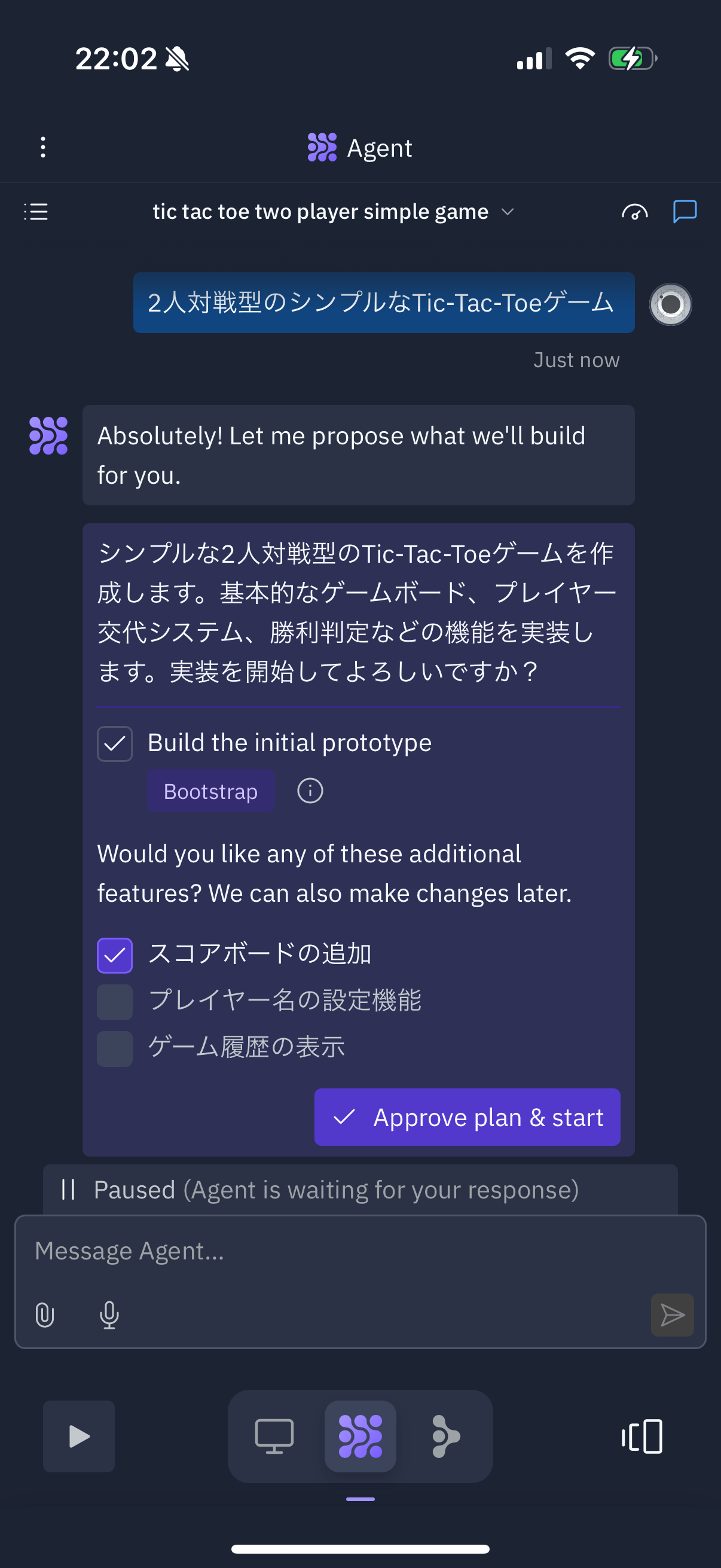Enable the プレイヤー名の設定機能 checkbox

click(x=115, y=1002)
